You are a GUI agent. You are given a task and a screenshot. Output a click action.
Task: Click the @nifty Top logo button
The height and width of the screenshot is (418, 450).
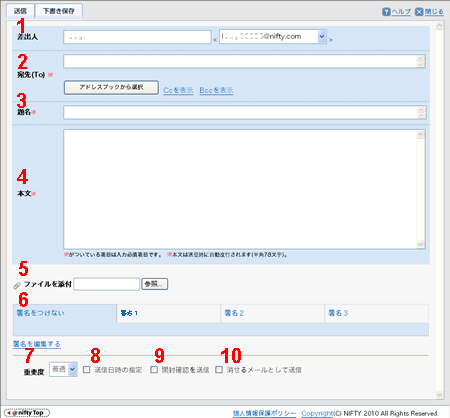pos(27,413)
